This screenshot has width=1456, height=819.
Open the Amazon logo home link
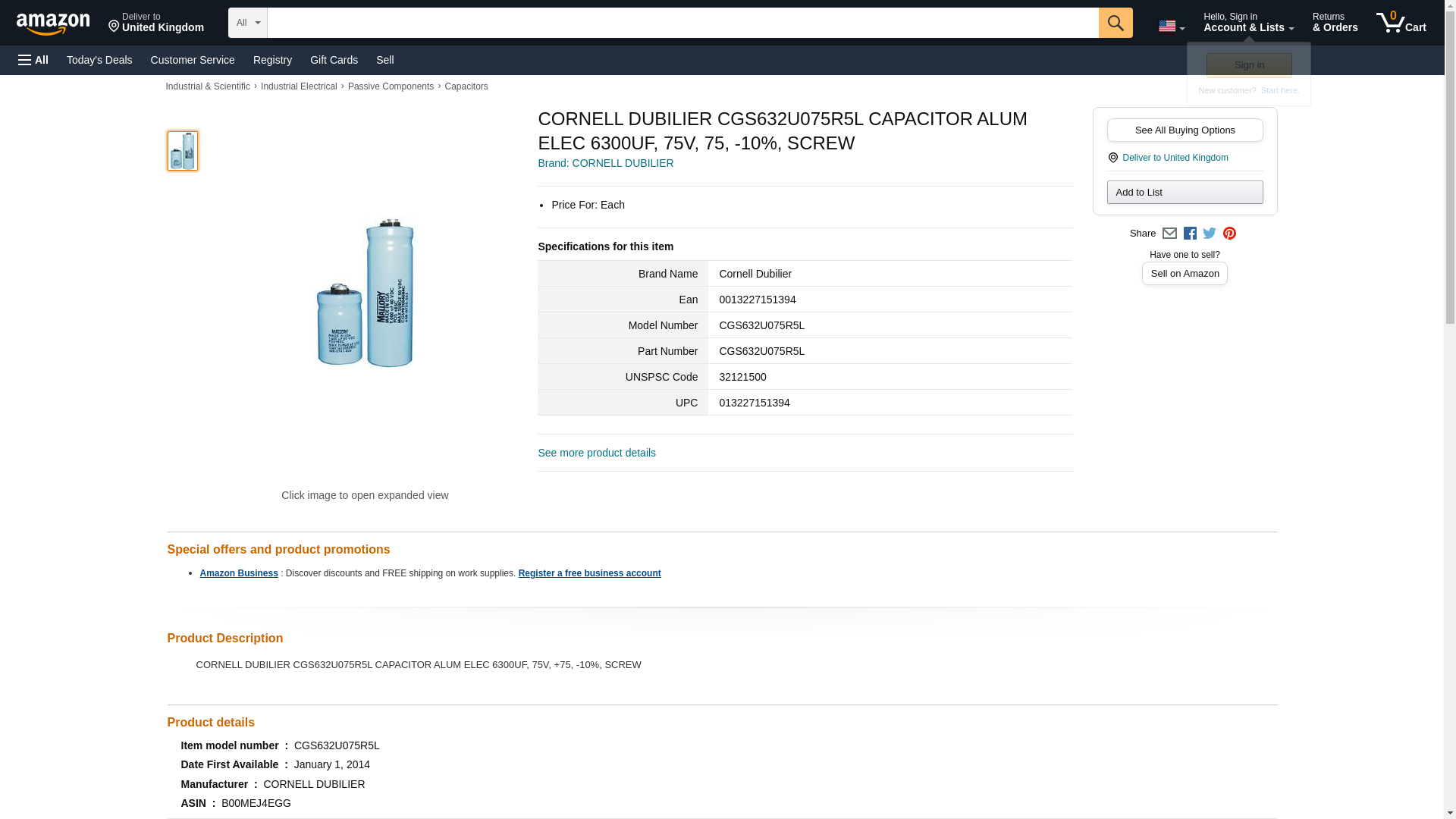(53, 24)
